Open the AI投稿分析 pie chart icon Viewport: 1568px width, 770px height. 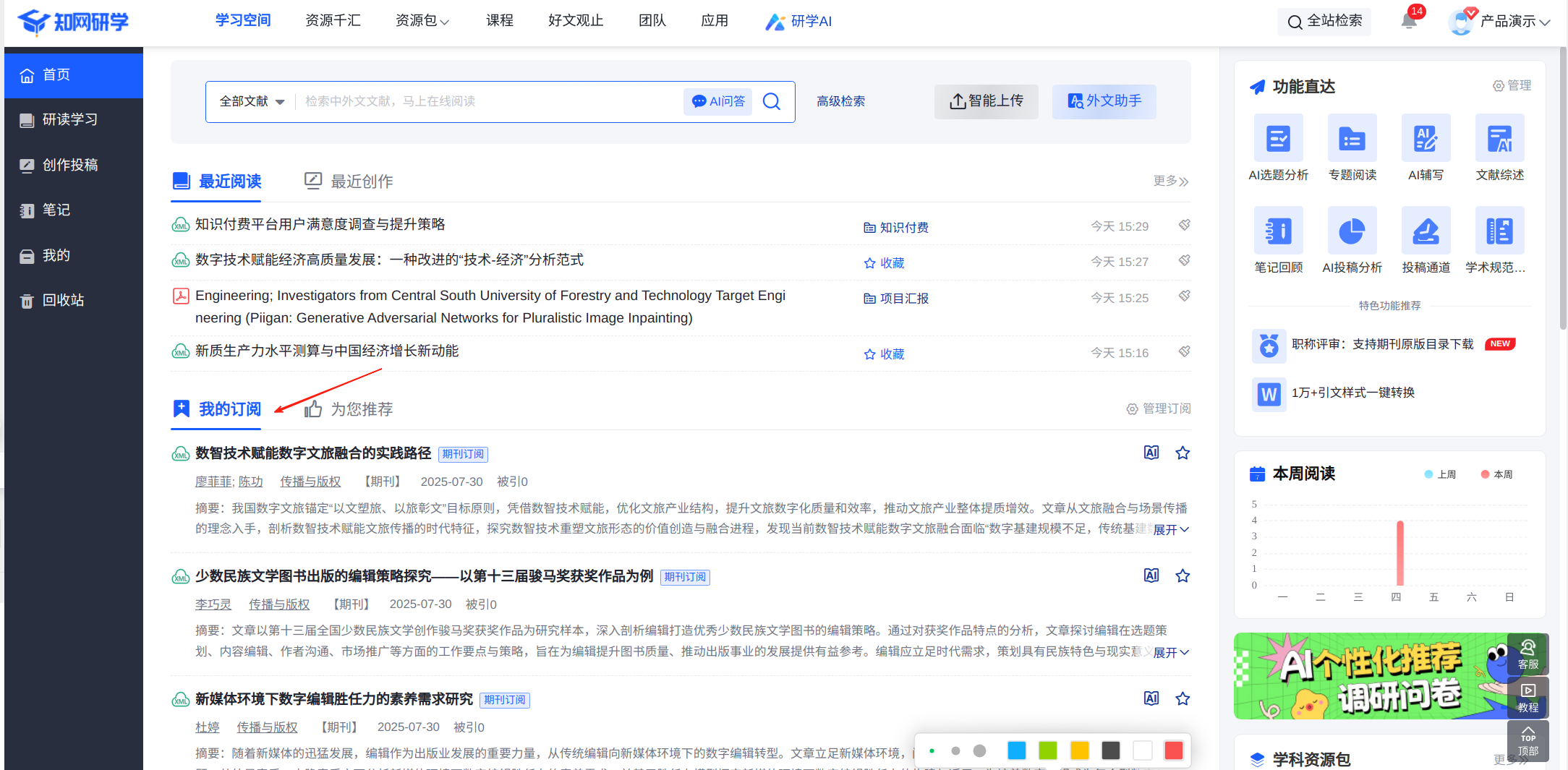1351,231
